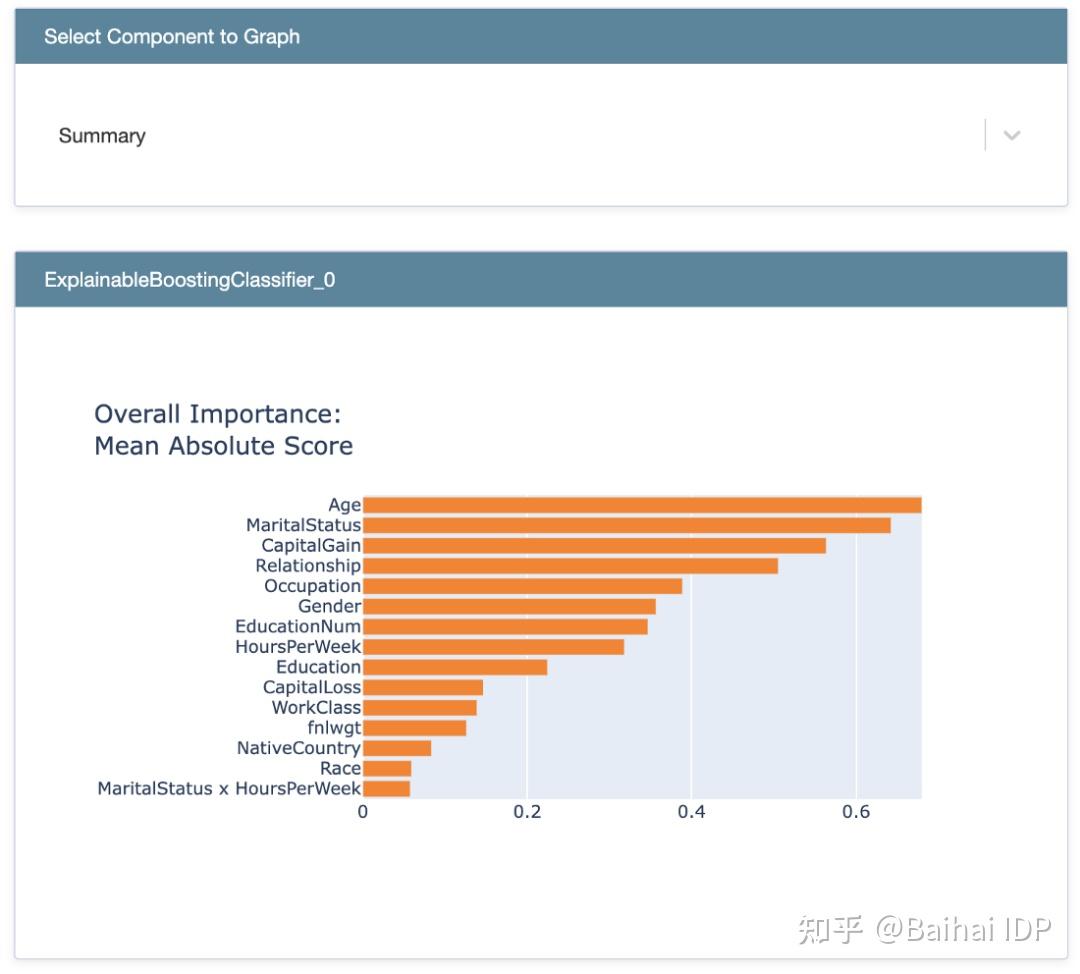This screenshot has width=1080, height=974.
Task: Pick the Gender bar in graph
Action: (509, 606)
